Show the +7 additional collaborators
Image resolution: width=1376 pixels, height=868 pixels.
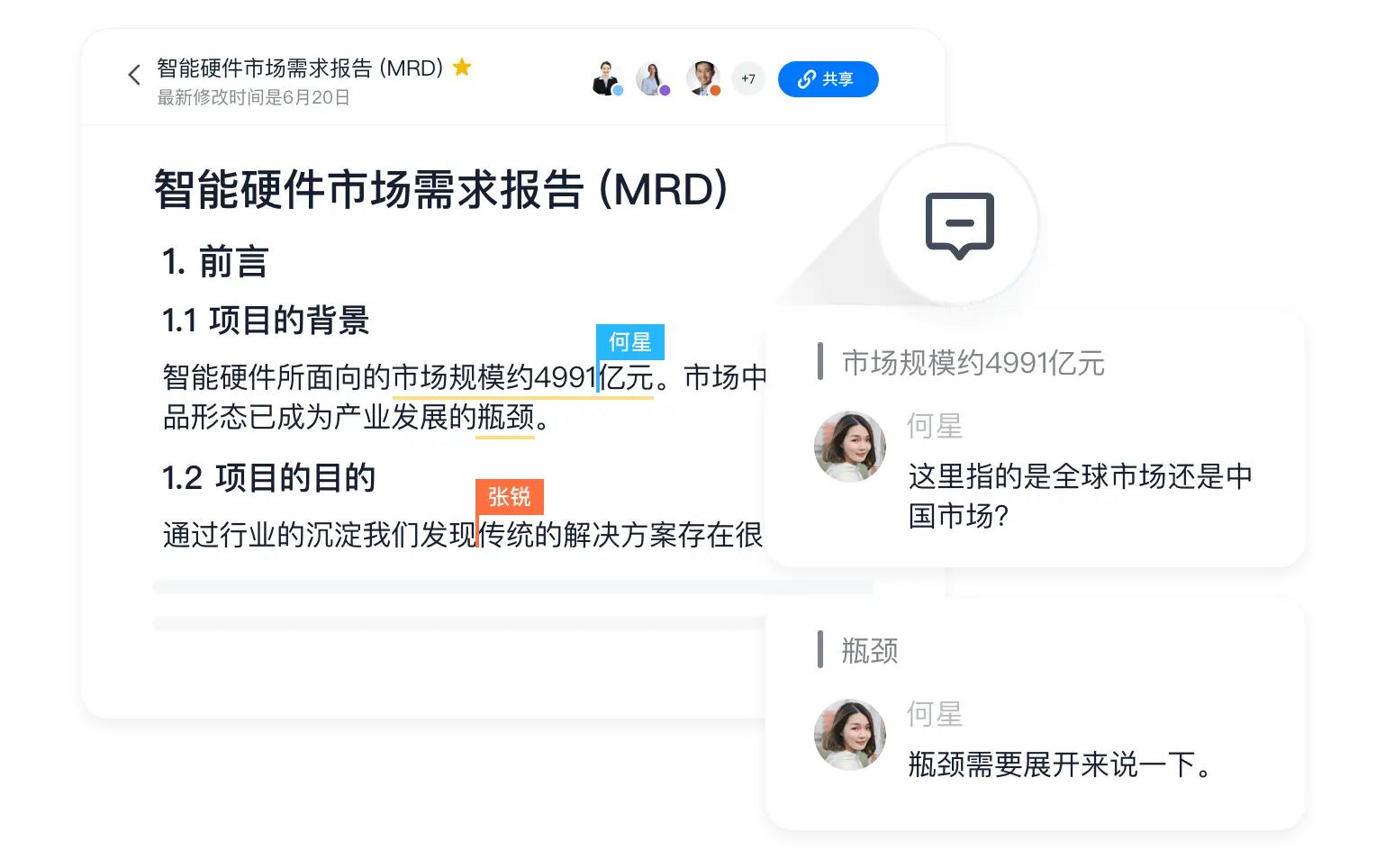[748, 79]
